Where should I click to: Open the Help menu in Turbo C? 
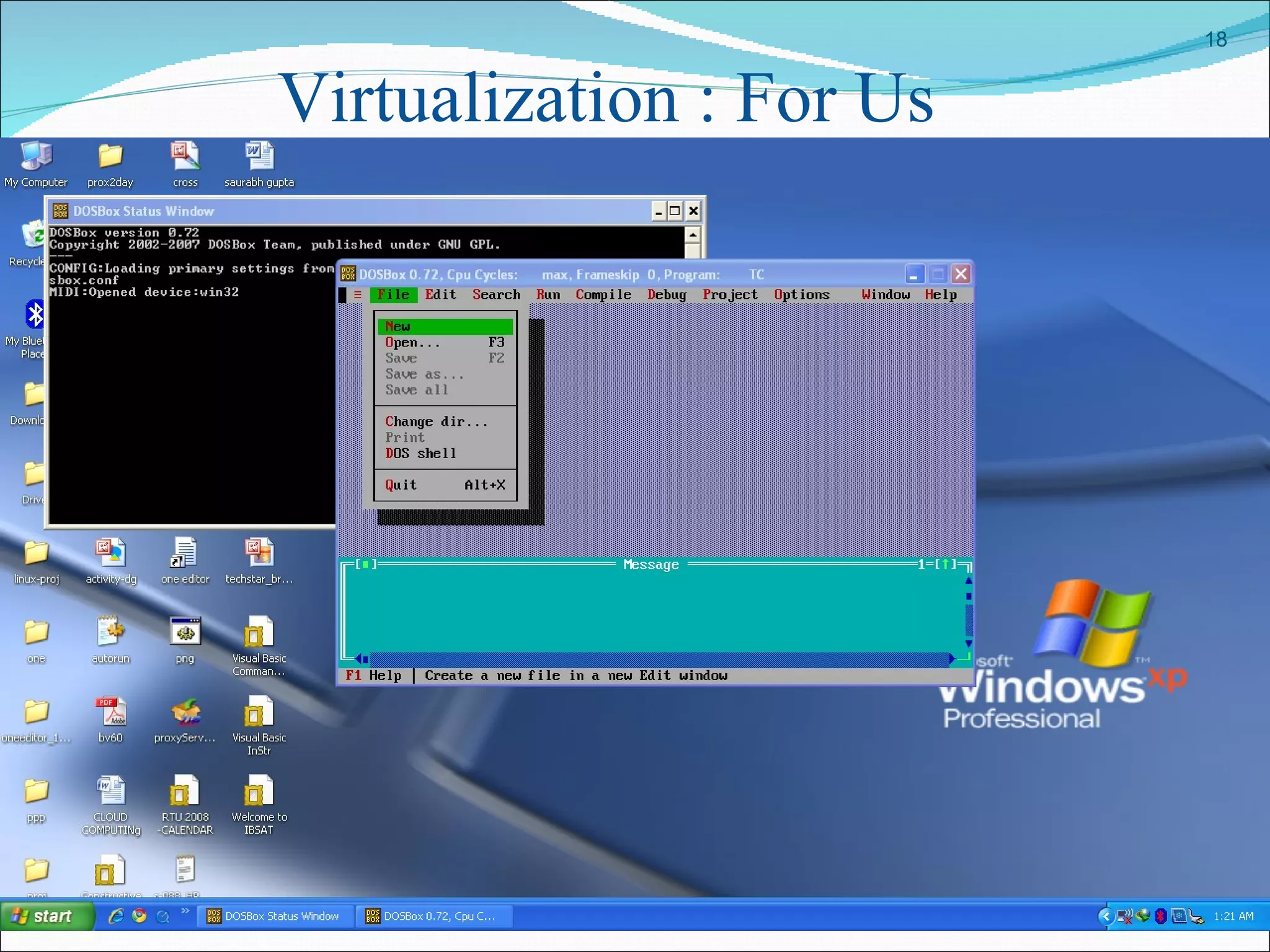pos(941,295)
